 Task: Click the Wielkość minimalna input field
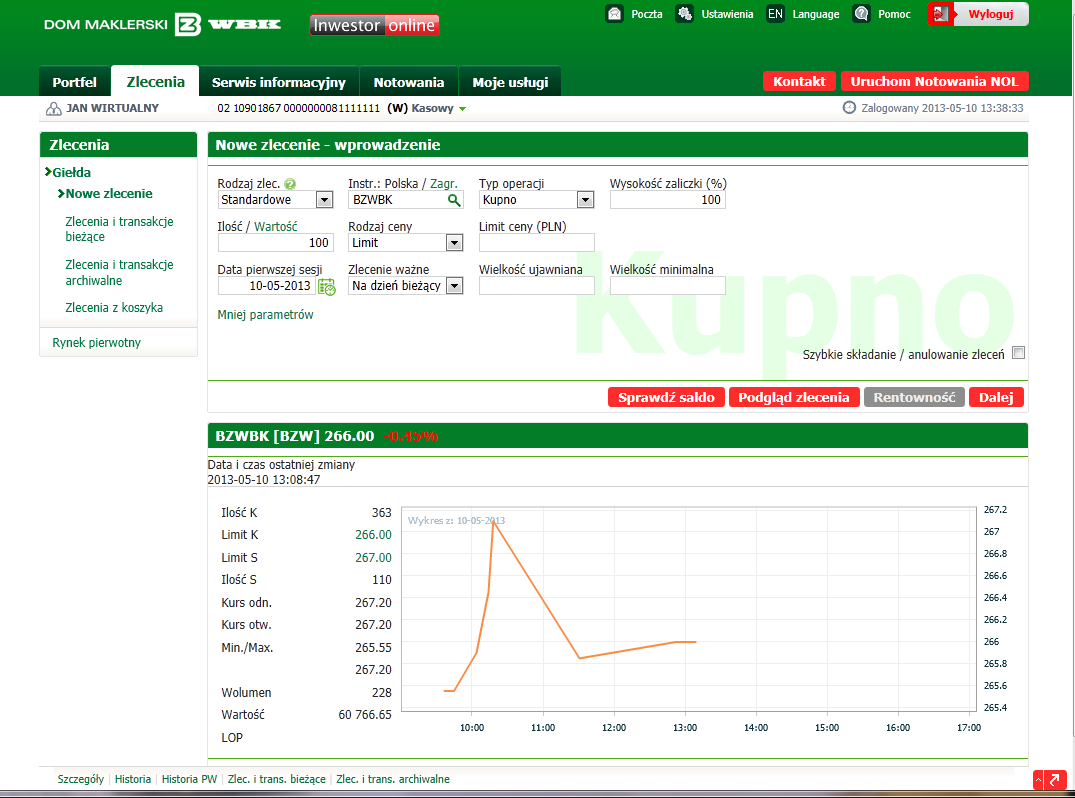tap(668, 286)
